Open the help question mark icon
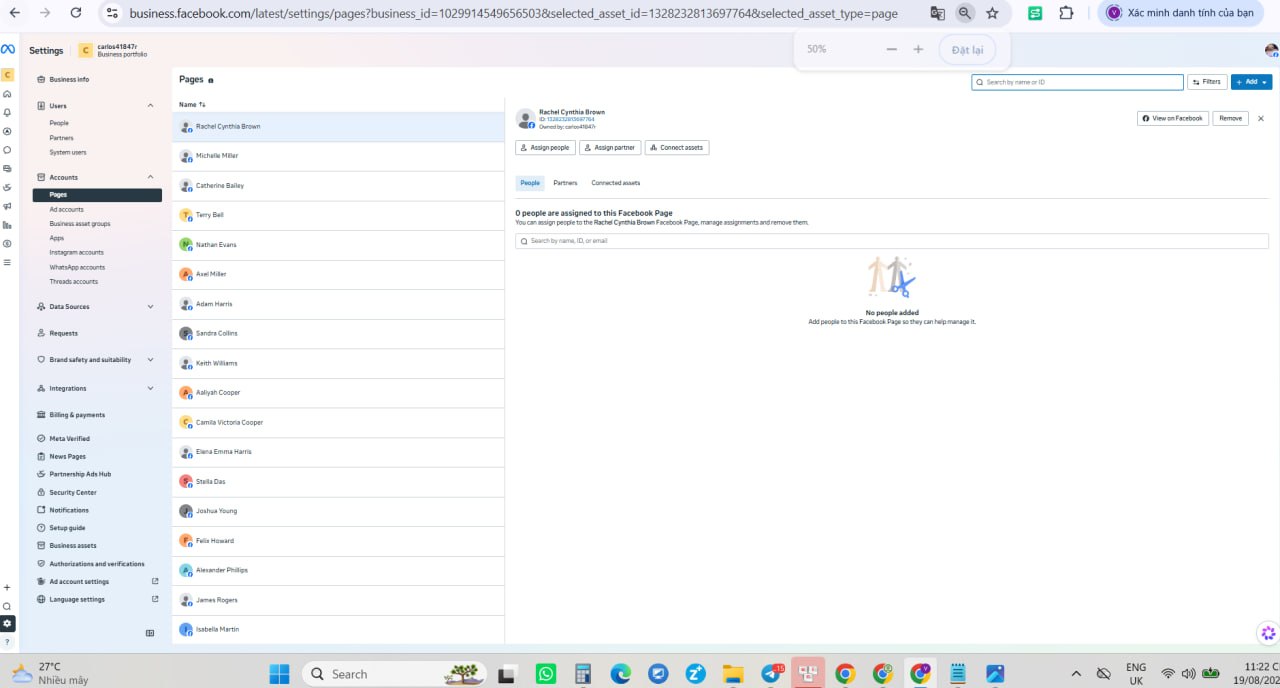 7,642
